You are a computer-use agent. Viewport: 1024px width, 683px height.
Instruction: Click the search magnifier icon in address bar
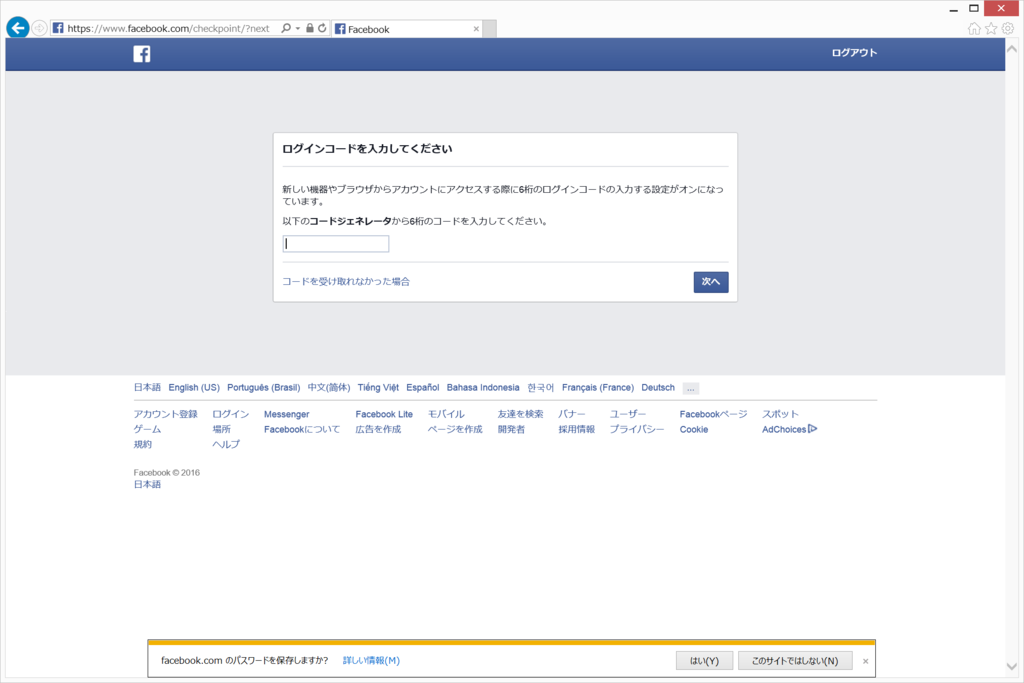285,28
